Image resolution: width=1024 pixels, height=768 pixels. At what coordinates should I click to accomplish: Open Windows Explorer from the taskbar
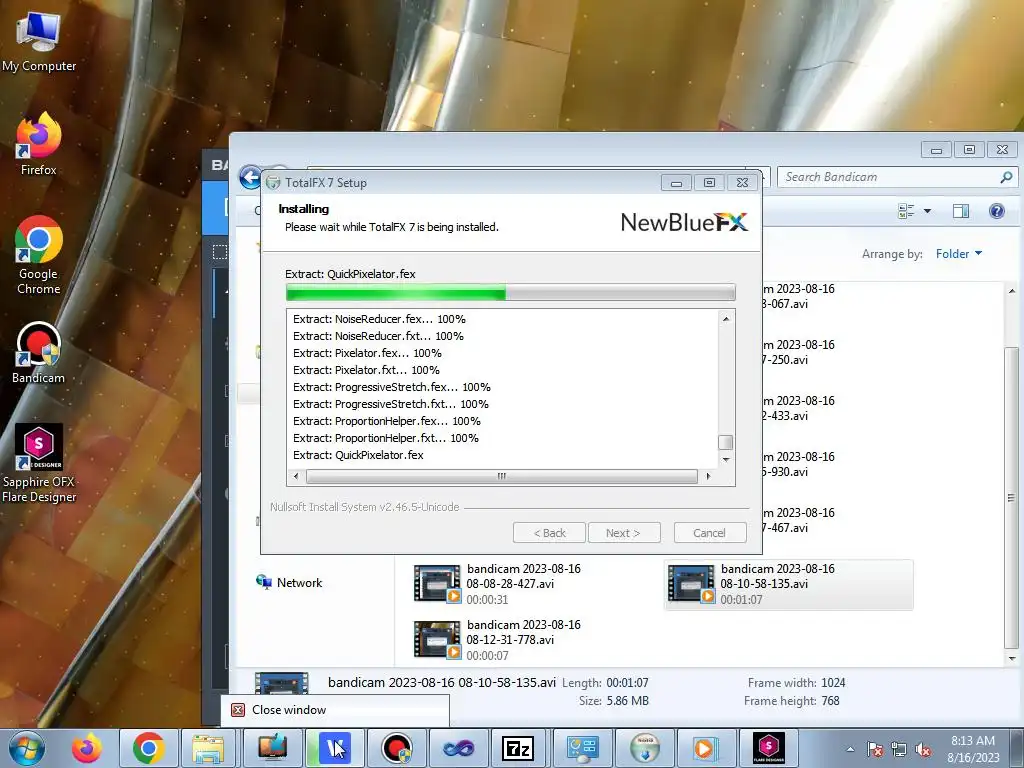(210, 748)
